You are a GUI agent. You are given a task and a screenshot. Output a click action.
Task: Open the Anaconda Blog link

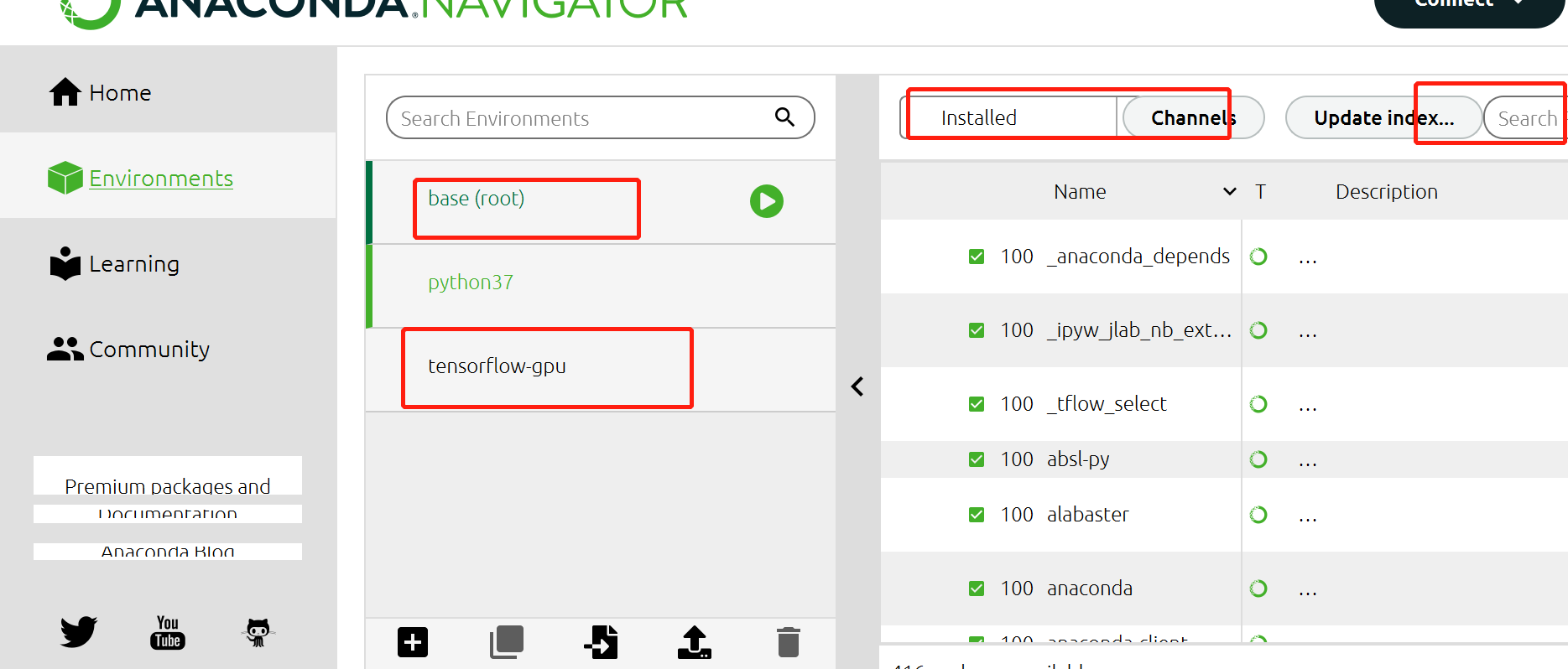pos(168,552)
